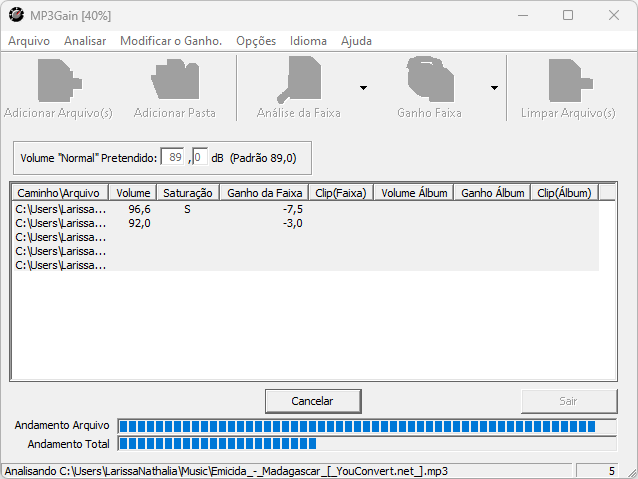Click the Limpar Arquivo(s) toolbar icon

click(570, 80)
